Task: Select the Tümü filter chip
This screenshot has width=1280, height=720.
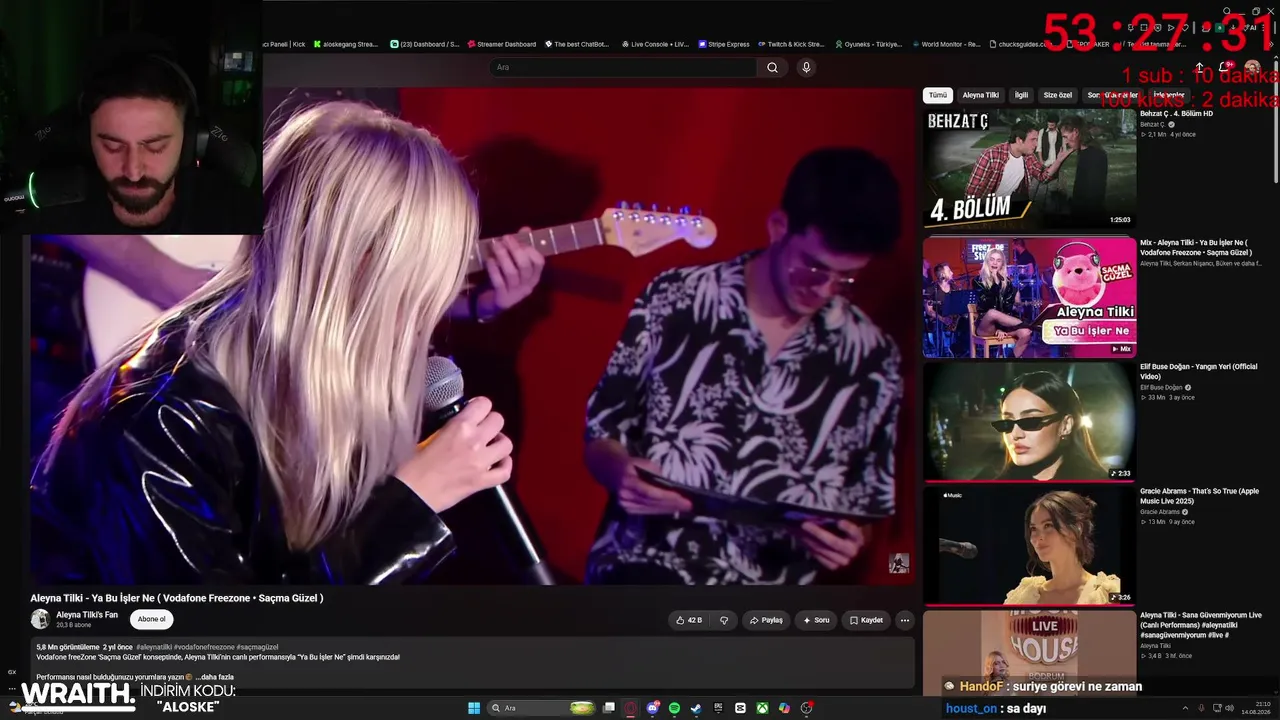Action: [x=937, y=95]
